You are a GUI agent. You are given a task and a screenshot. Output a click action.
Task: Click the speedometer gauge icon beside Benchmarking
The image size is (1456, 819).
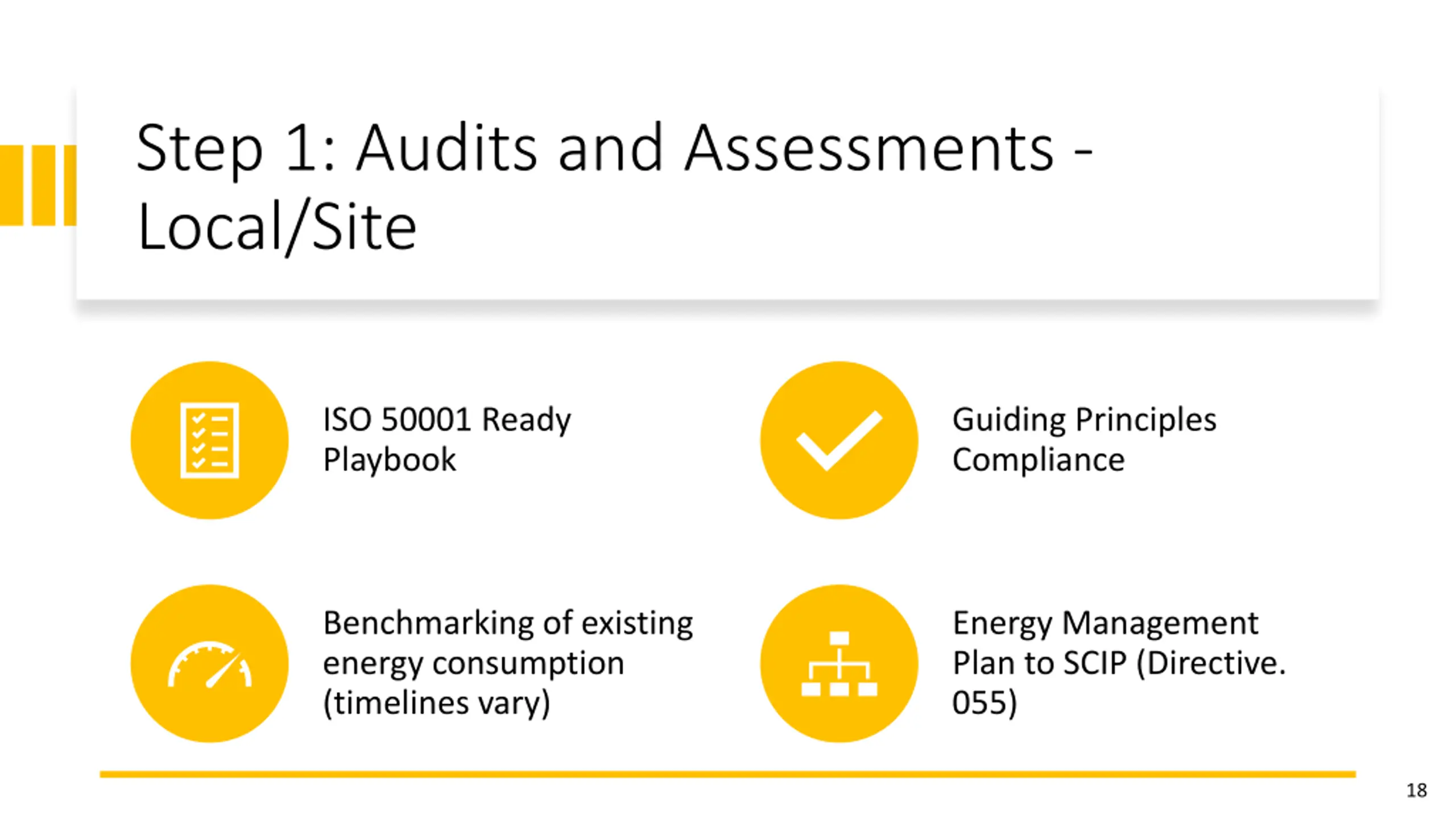click(x=209, y=664)
